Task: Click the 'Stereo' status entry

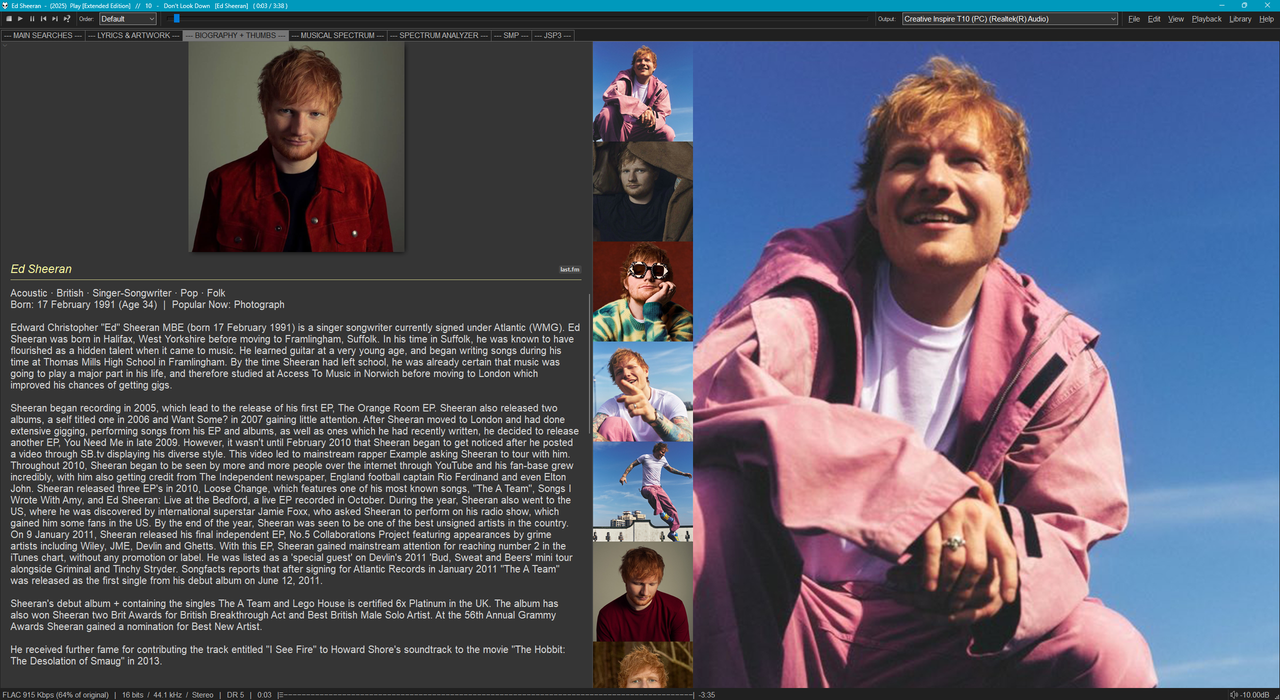Action: point(203,694)
